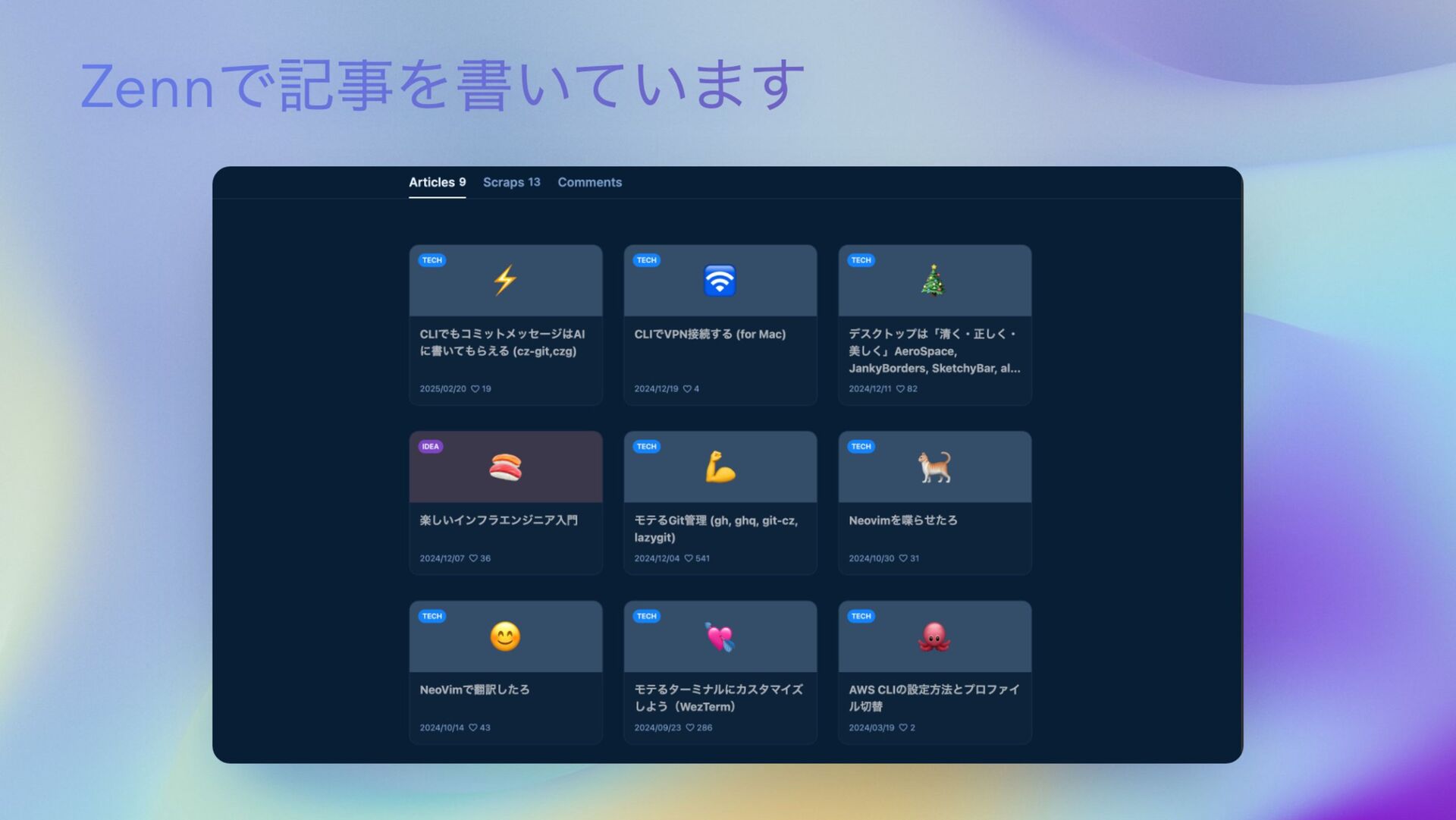Viewport: 1456px width, 820px height.
Task: Click the IDEA badge on sushi article
Action: [430, 446]
